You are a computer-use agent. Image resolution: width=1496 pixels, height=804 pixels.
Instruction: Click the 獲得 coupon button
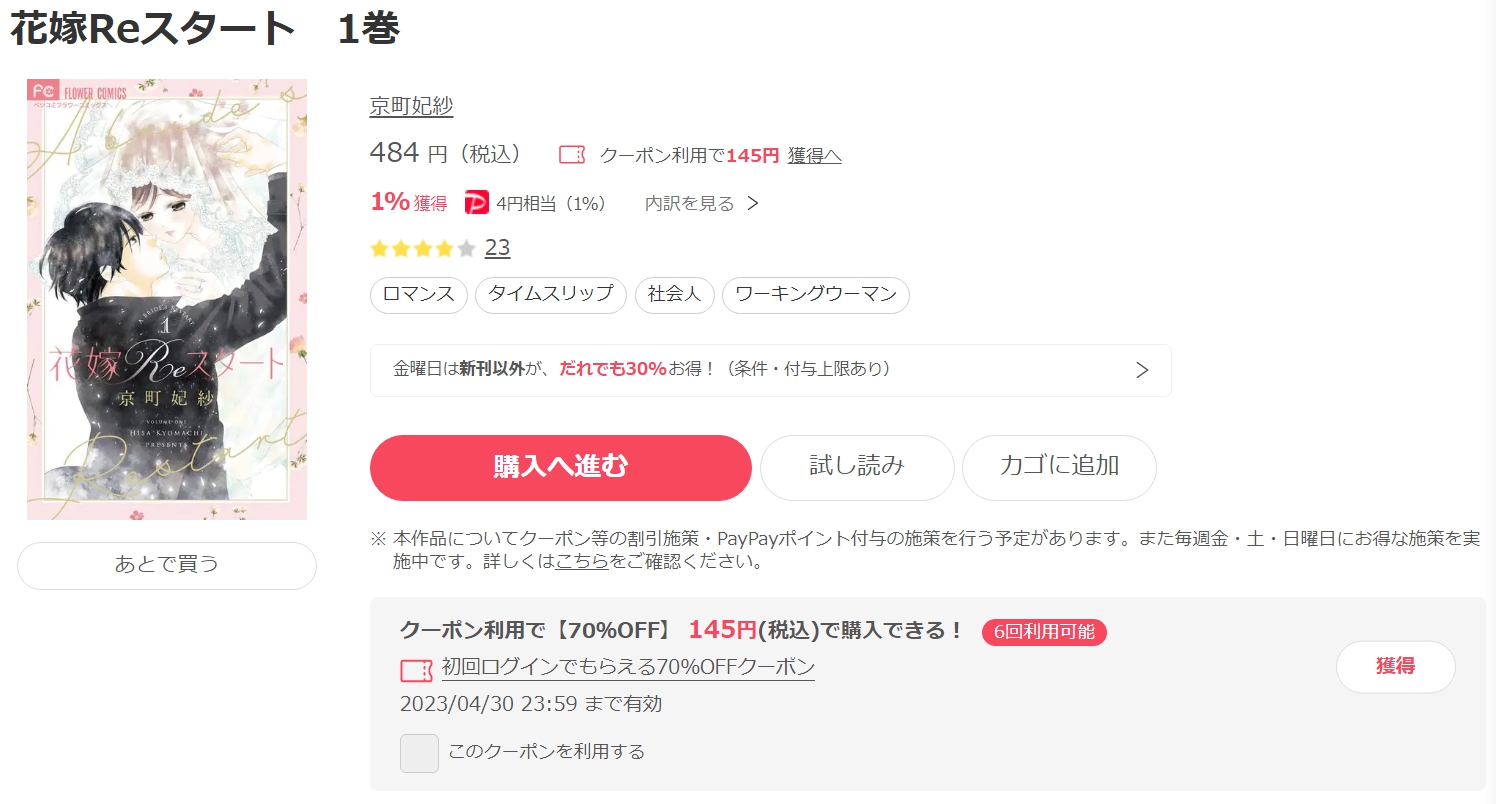click(x=1396, y=667)
